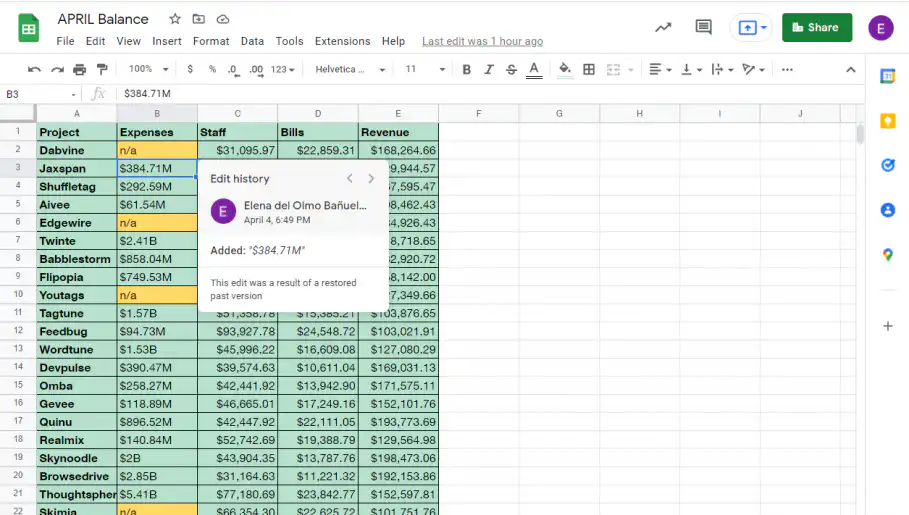Open the text rotation dropdown

(753, 70)
